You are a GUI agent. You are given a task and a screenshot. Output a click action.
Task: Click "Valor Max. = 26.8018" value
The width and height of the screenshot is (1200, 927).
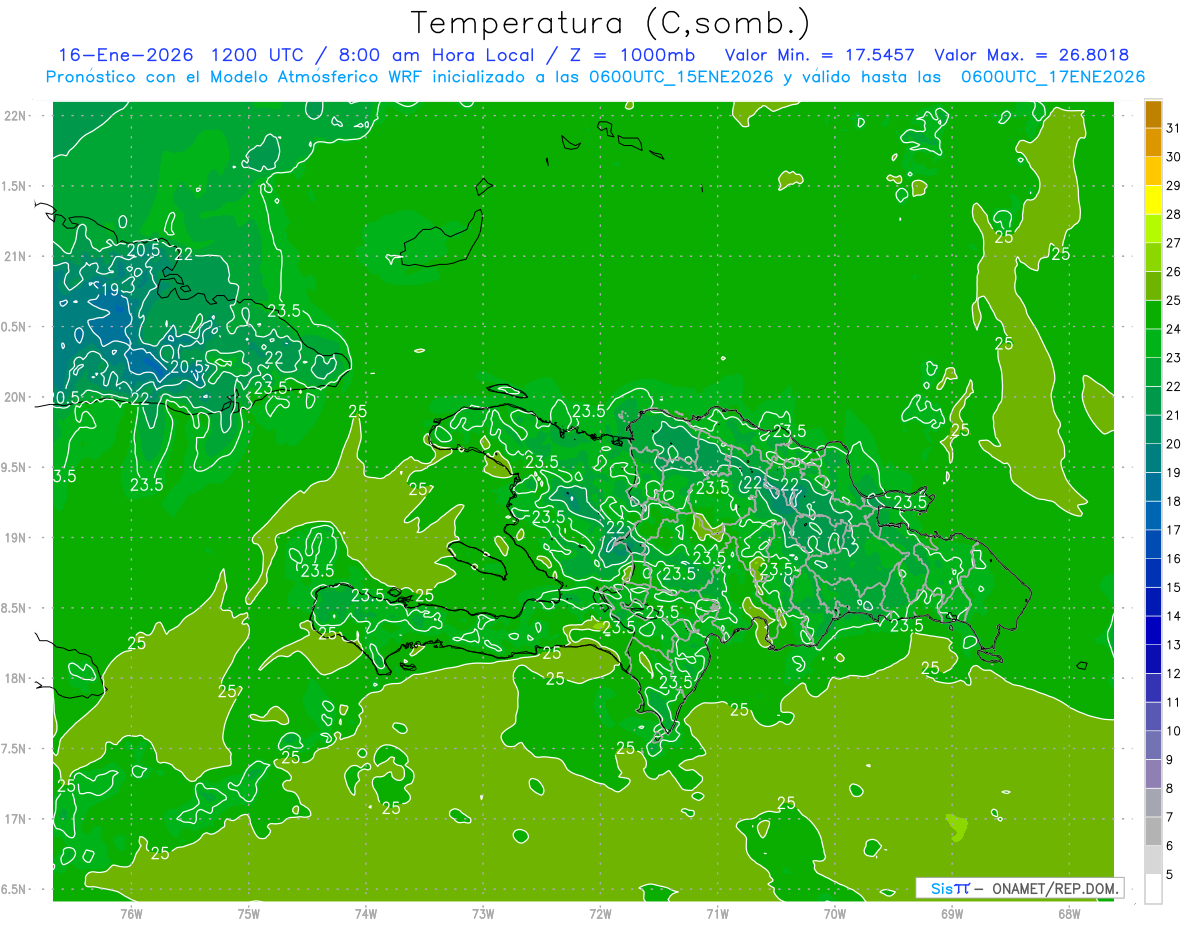coord(1031,55)
